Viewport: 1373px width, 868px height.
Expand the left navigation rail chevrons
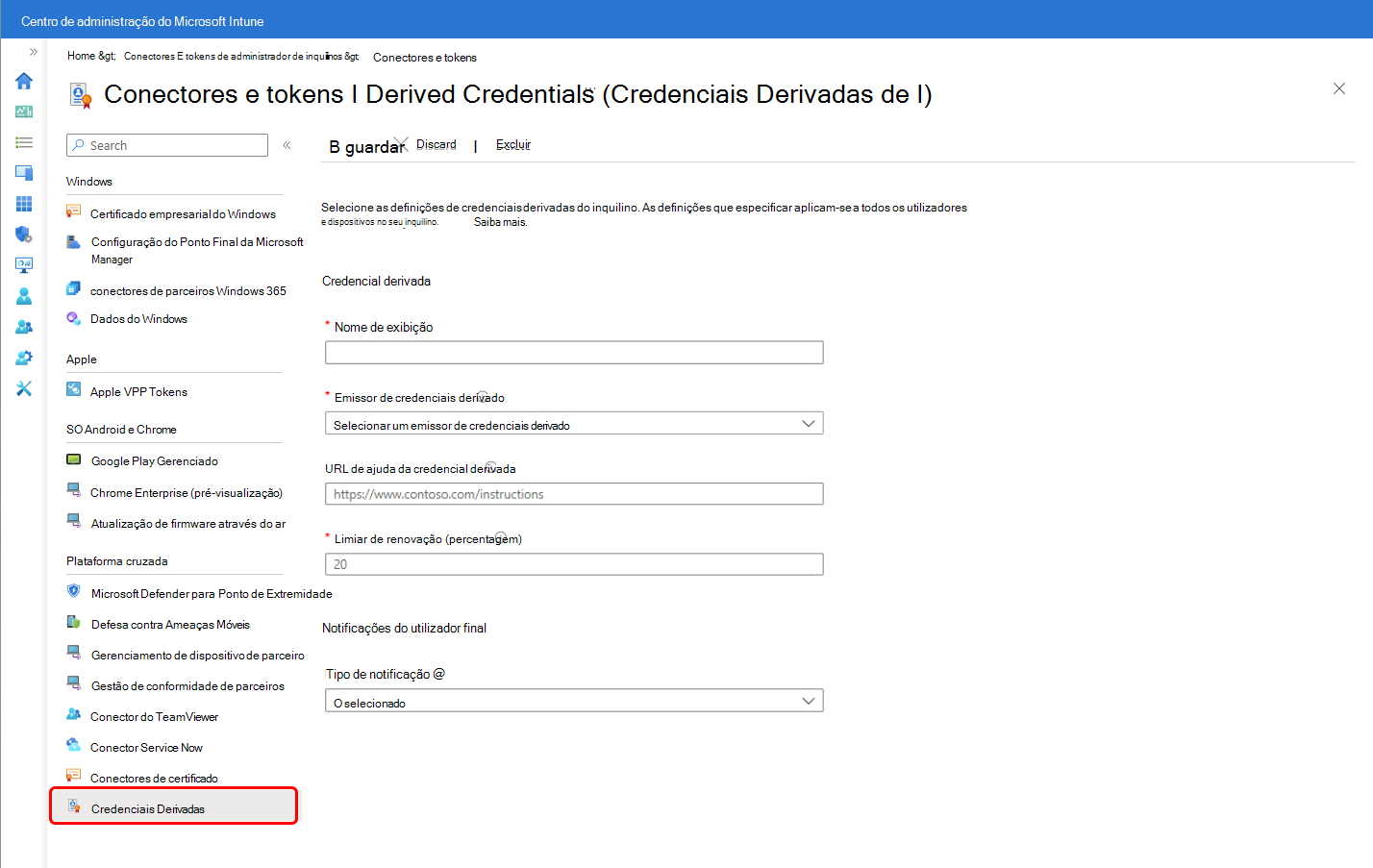click(33, 52)
